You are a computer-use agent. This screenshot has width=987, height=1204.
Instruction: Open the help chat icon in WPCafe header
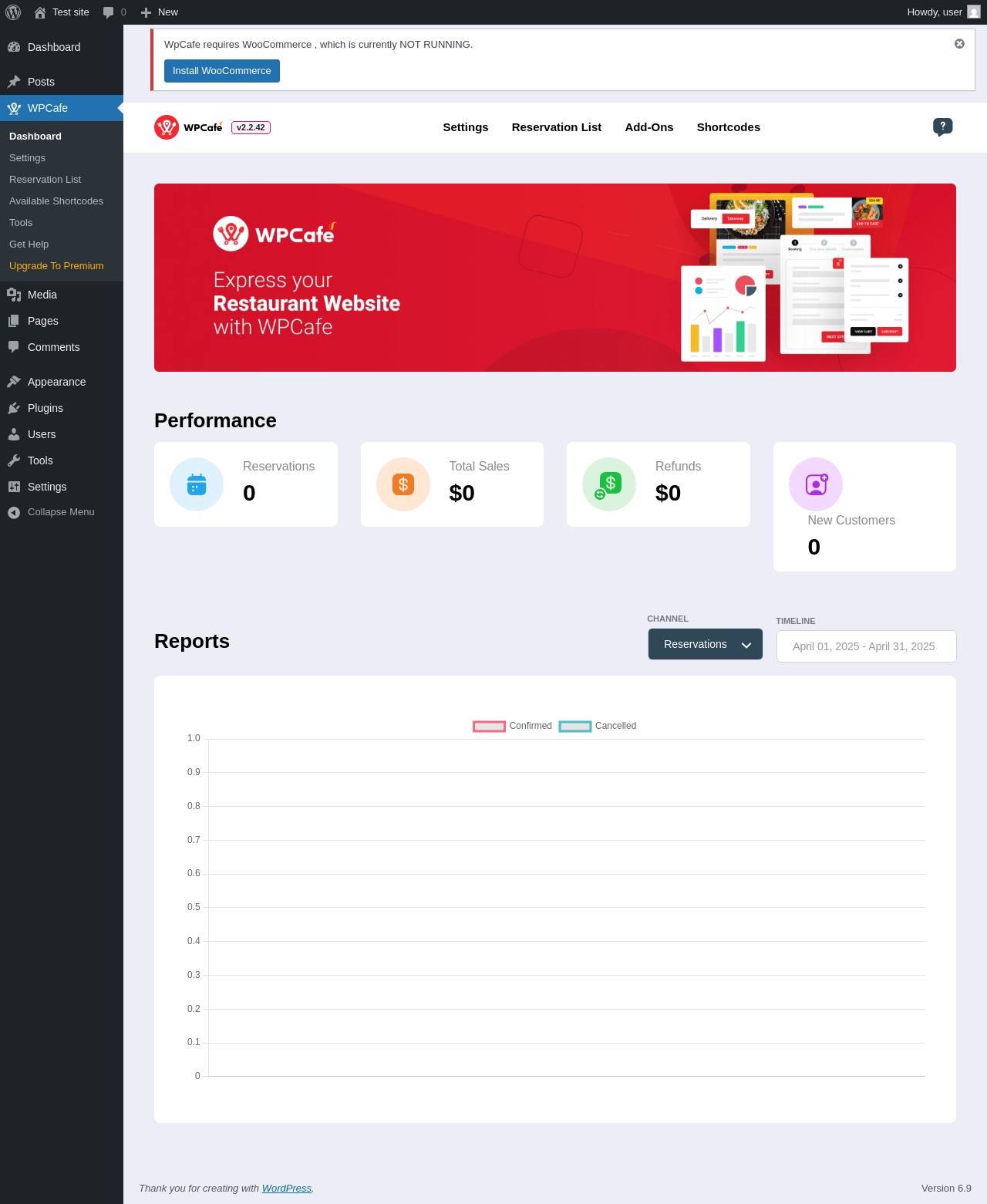(943, 127)
